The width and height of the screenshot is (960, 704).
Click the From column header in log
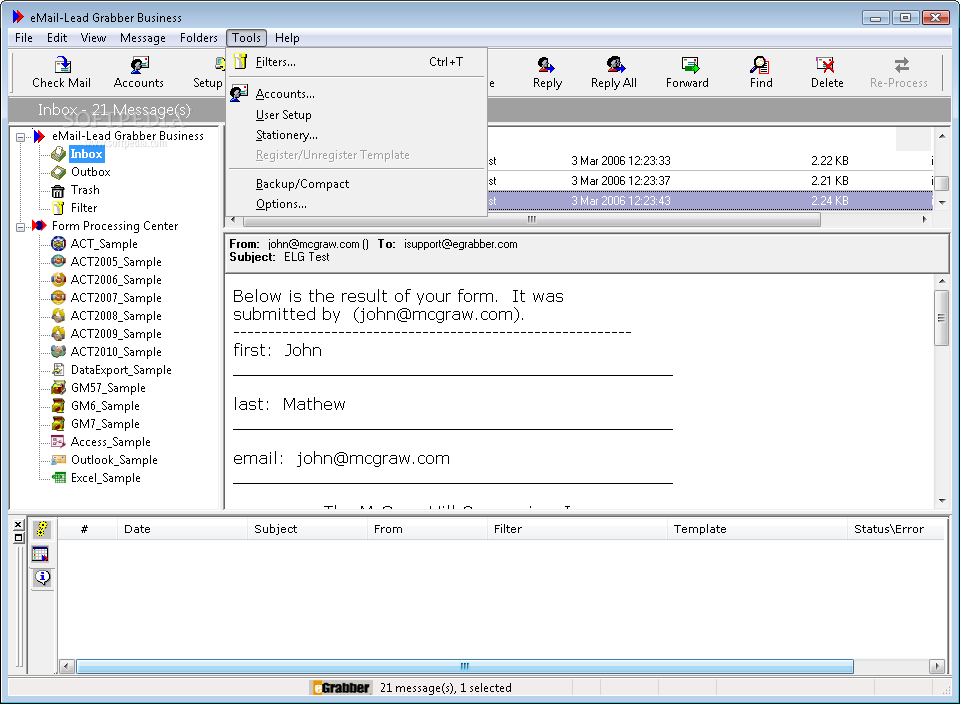coord(427,529)
